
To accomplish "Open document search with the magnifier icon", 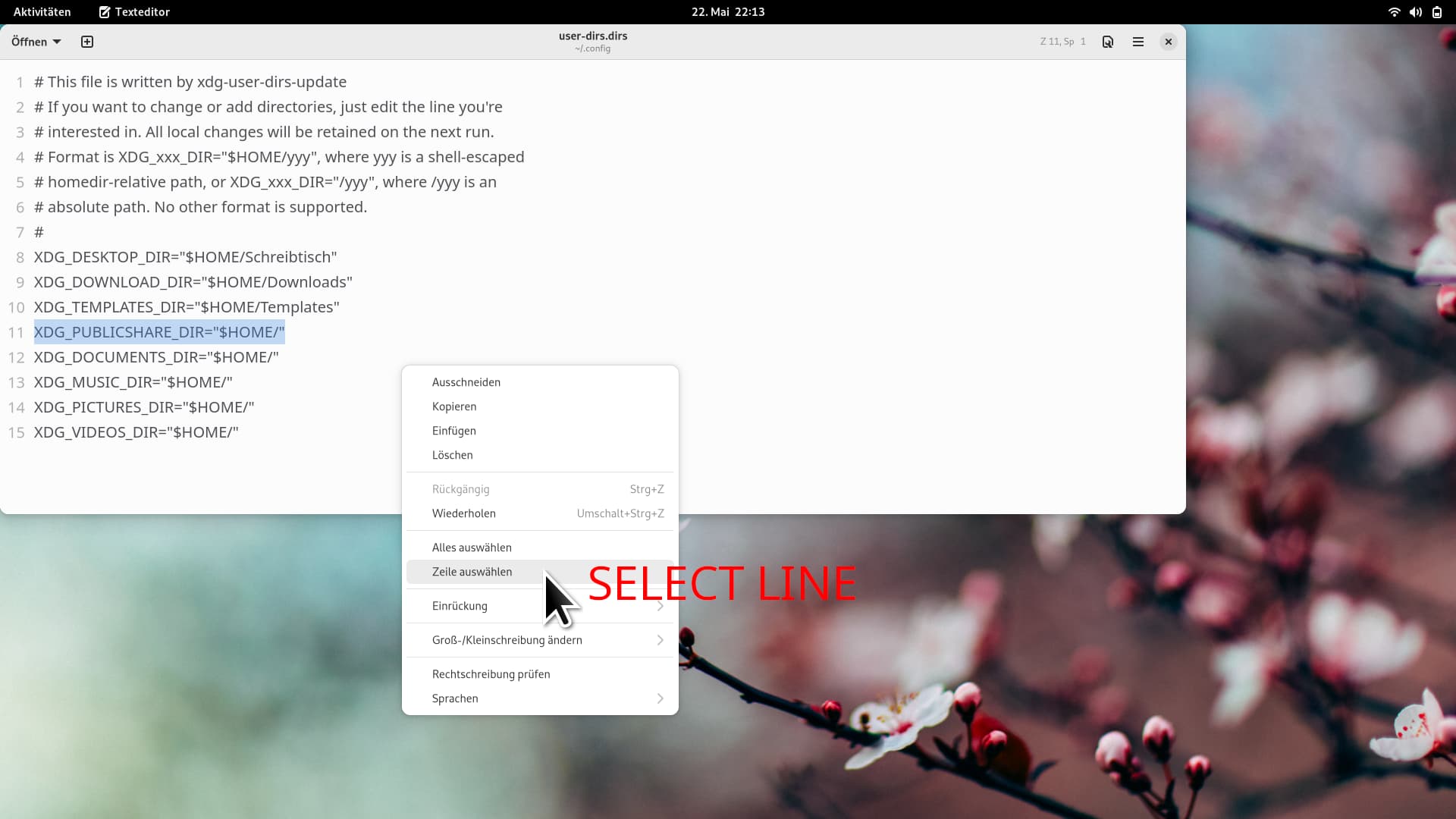I will click(x=1107, y=42).
